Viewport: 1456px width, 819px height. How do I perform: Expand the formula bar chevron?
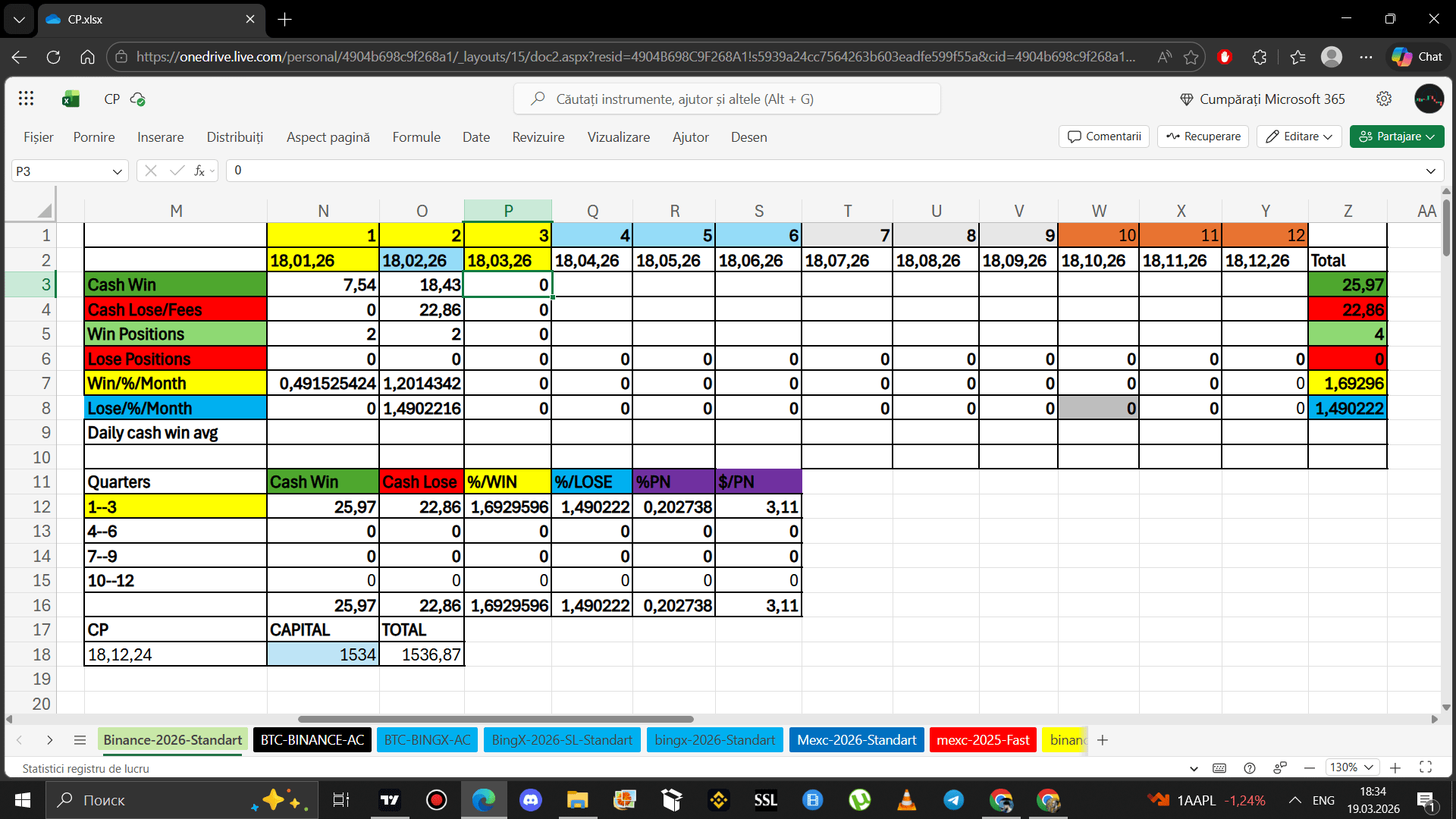click(x=1430, y=171)
